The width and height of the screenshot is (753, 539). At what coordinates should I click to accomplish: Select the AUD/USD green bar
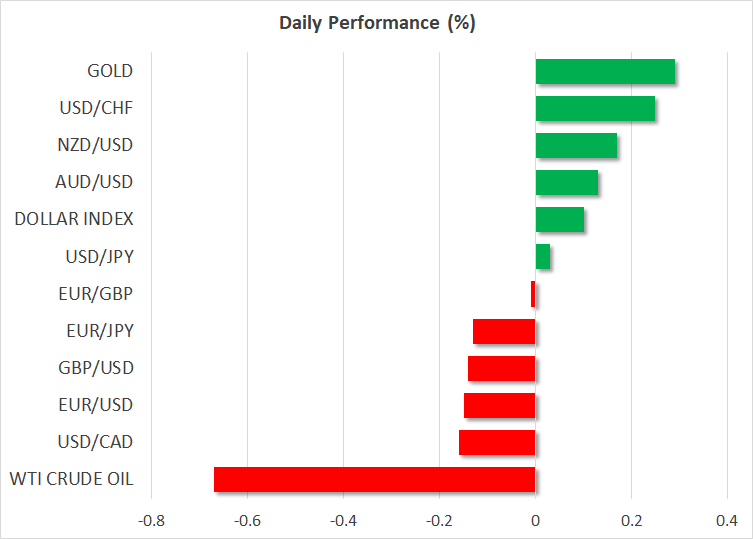coord(567,183)
